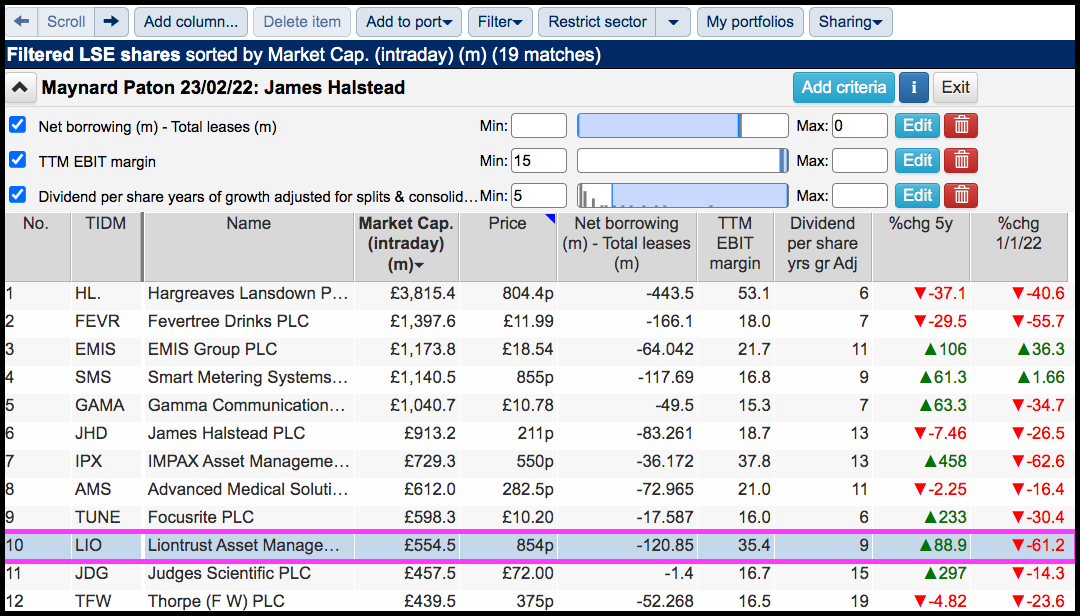Click the Net borrowing Max field showing 0
This screenshot has width=1080, height=616.
tap(860, 126)
